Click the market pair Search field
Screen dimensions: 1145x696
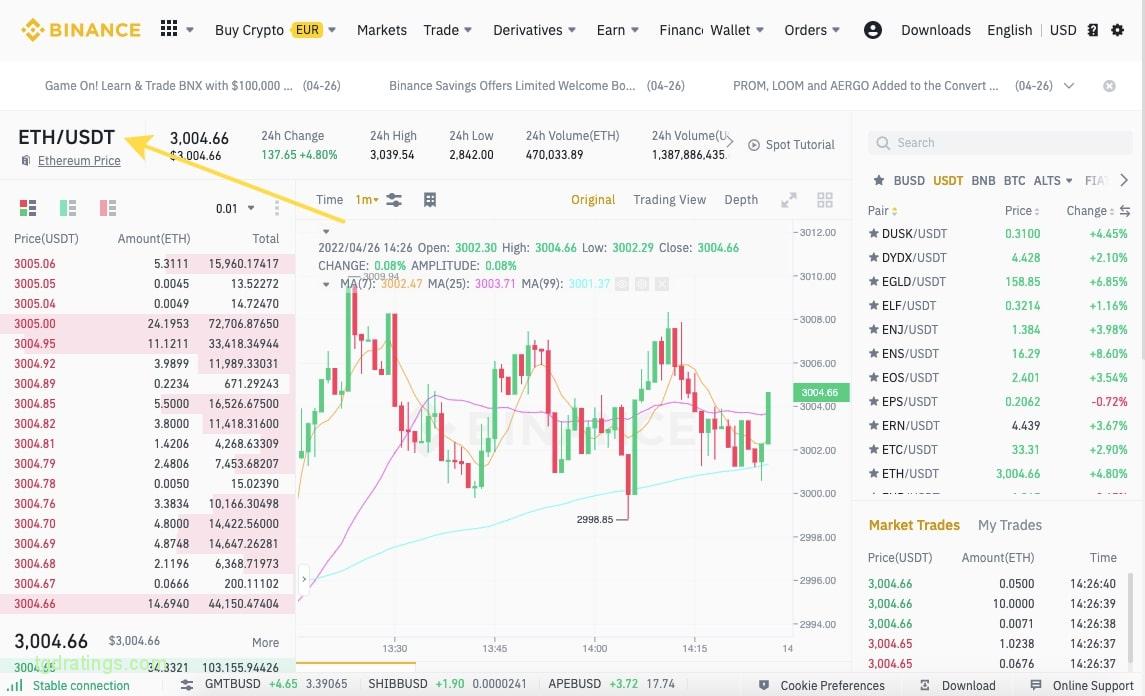(x=1000, y=142)
